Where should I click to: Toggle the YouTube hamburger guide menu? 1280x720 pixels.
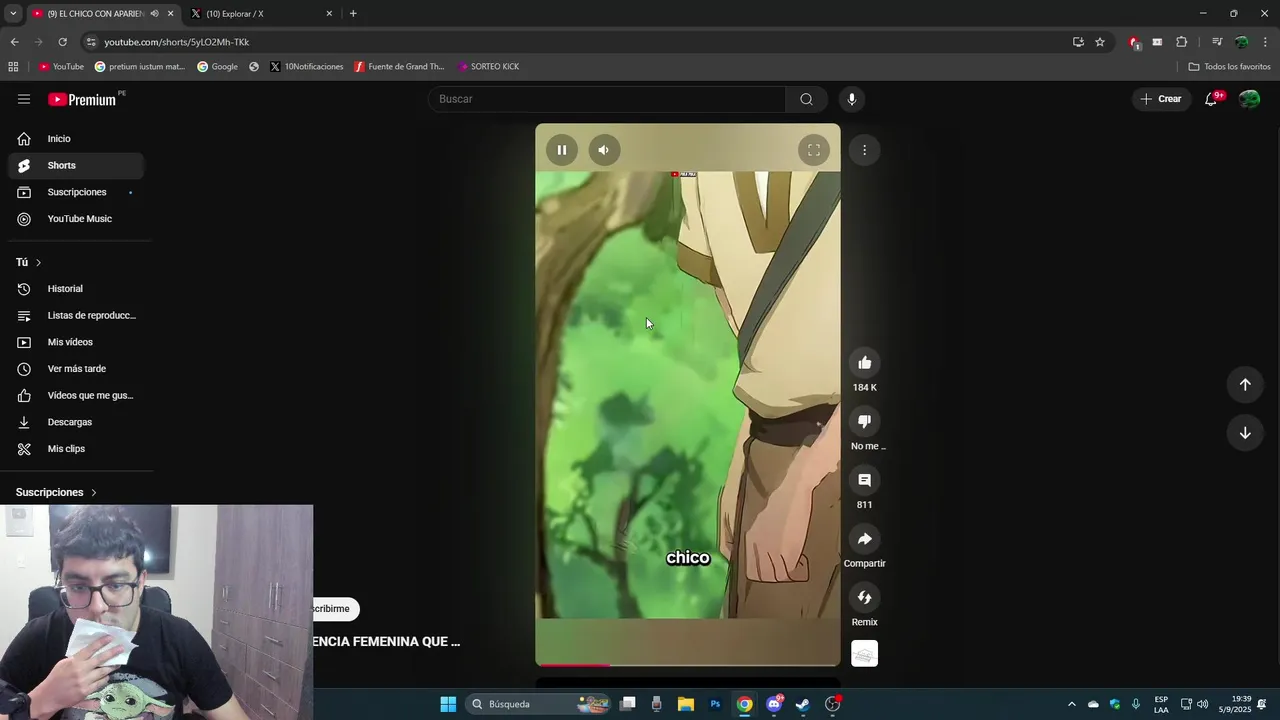pos(24,99)
